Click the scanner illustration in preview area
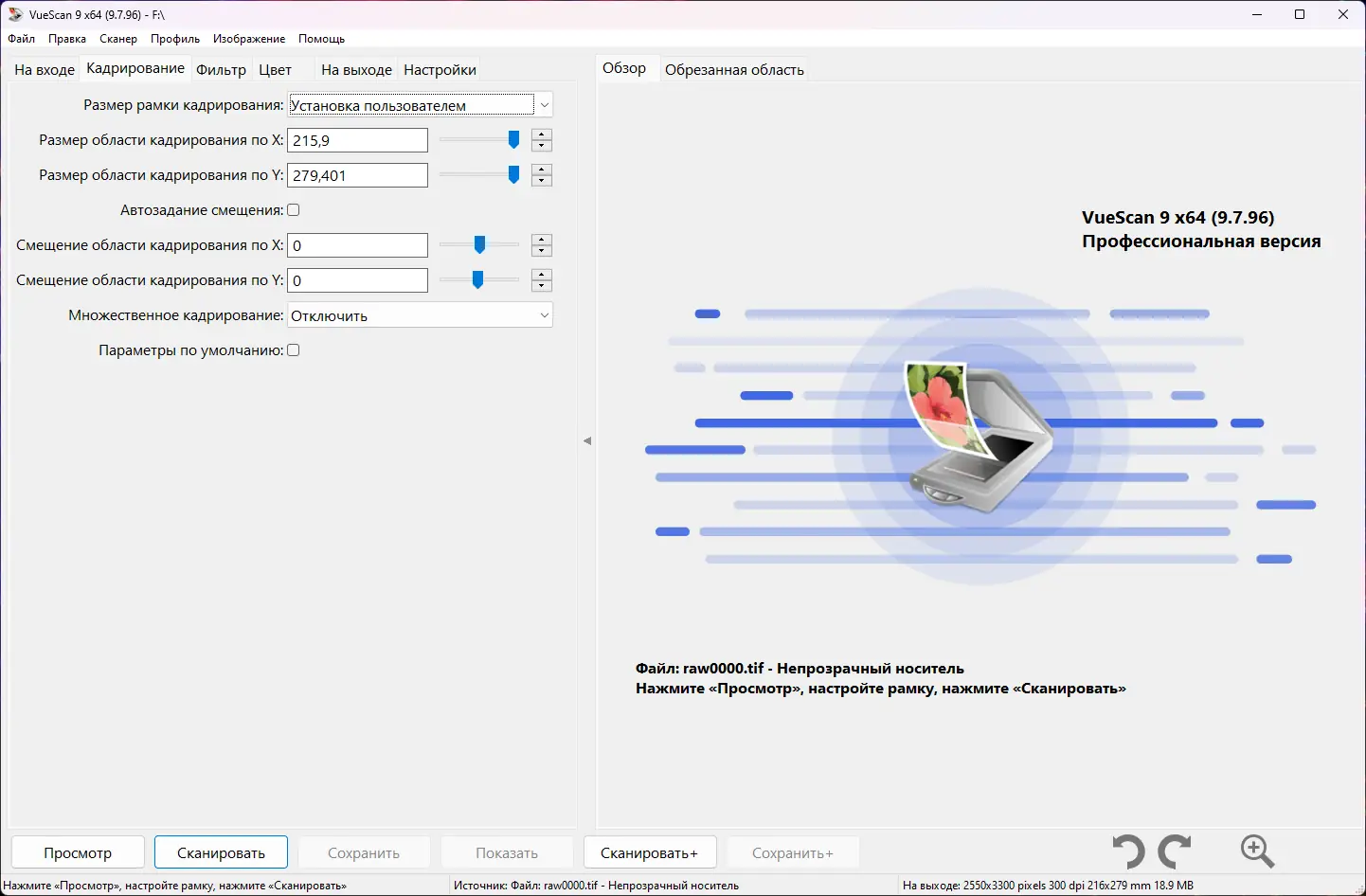The height and width of the screenshot is (896, 1366). click(980, 437)
